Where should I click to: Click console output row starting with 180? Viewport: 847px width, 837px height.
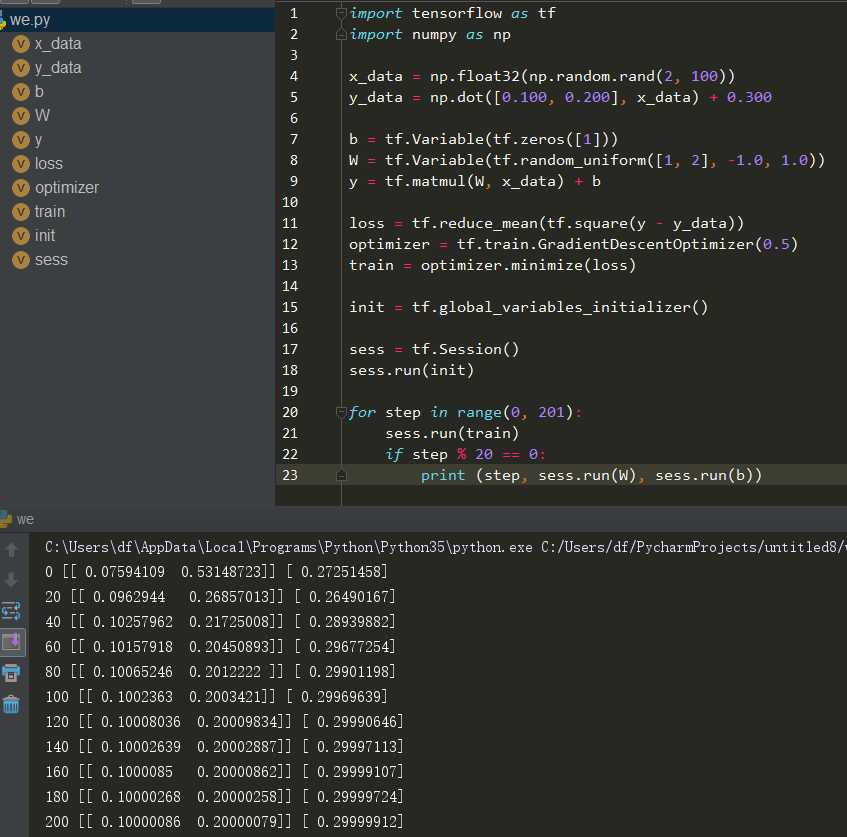224,797
